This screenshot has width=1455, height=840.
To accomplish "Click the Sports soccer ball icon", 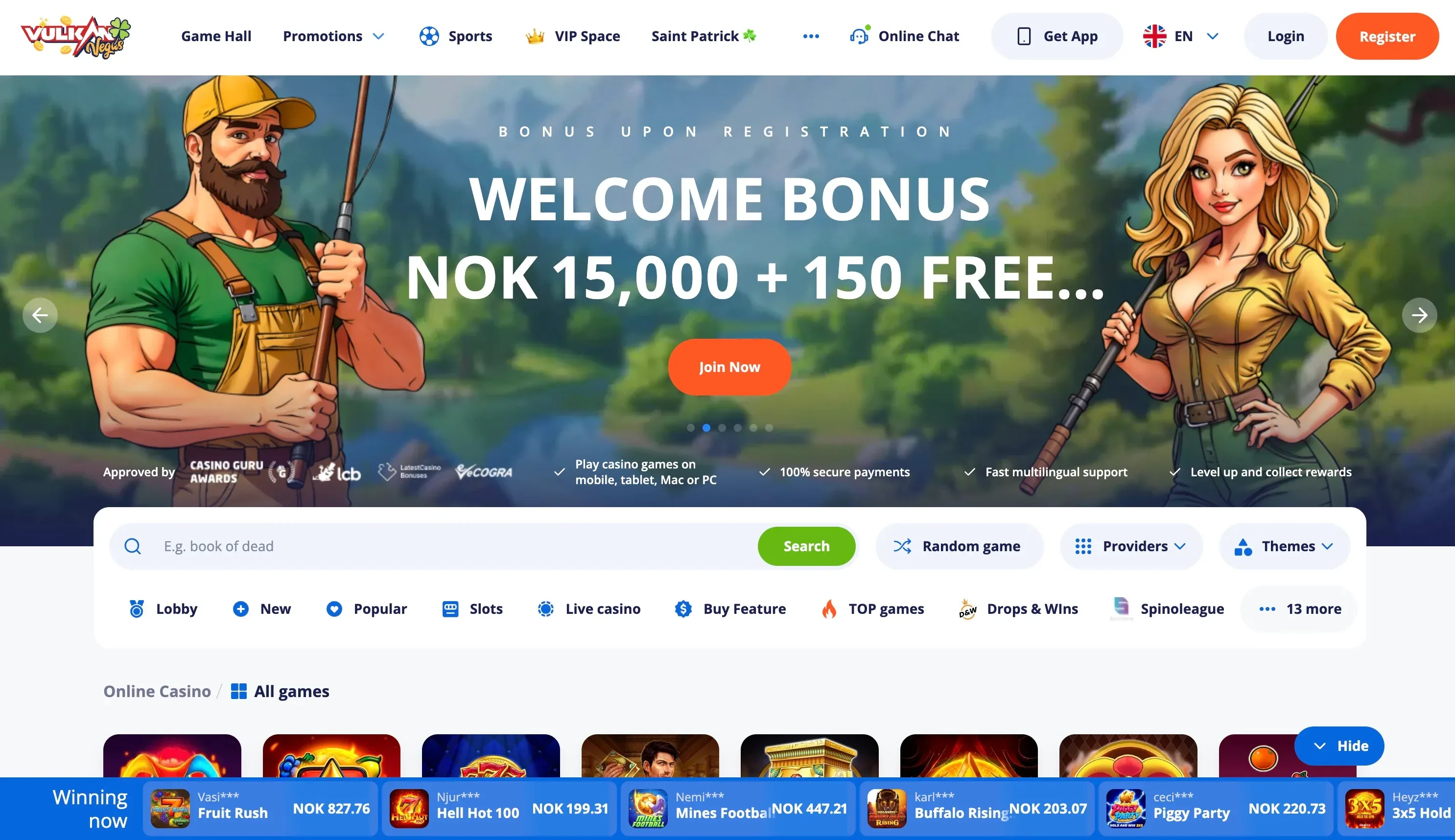I will click(429, 36).
